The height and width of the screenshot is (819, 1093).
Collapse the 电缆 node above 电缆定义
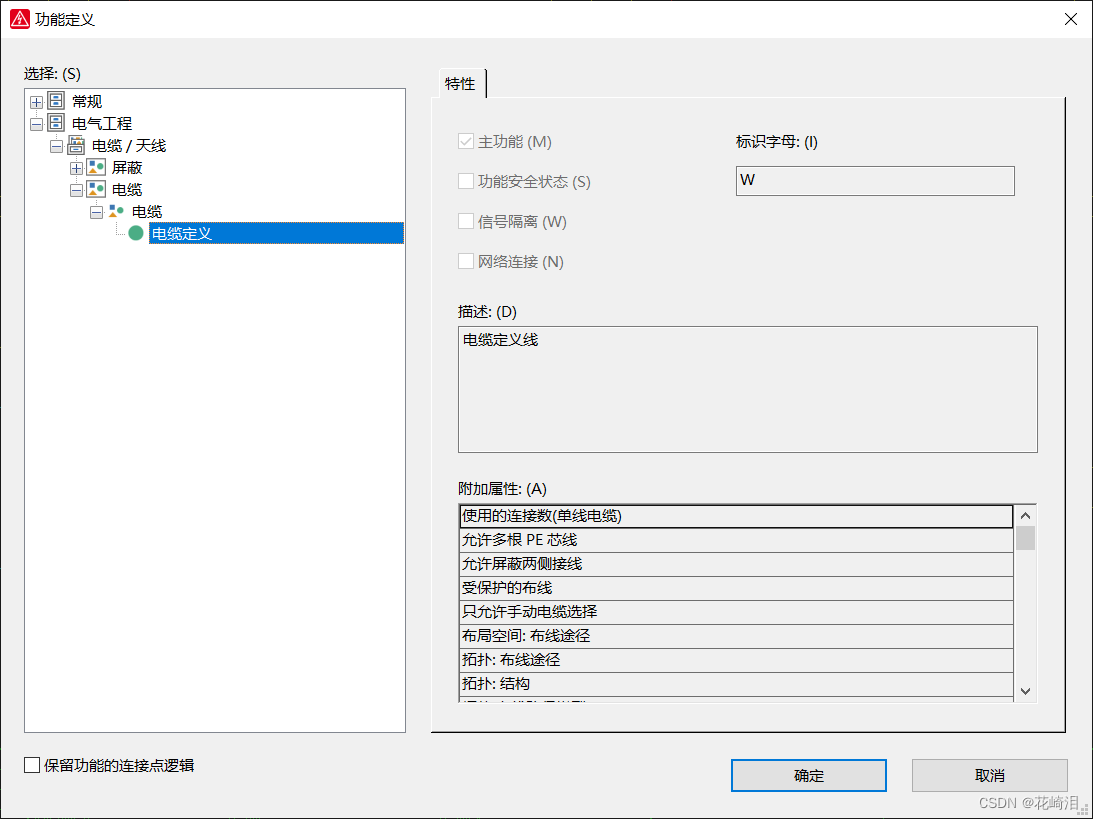(x=96, y=213)
